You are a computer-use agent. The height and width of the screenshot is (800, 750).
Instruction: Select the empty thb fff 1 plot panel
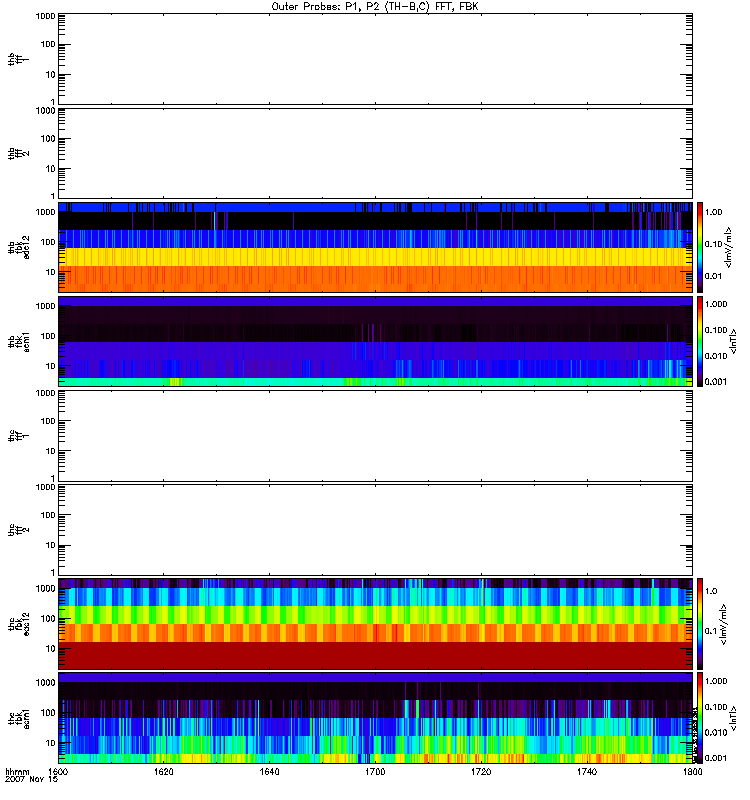pyautogui.click(x=375, y=59)
